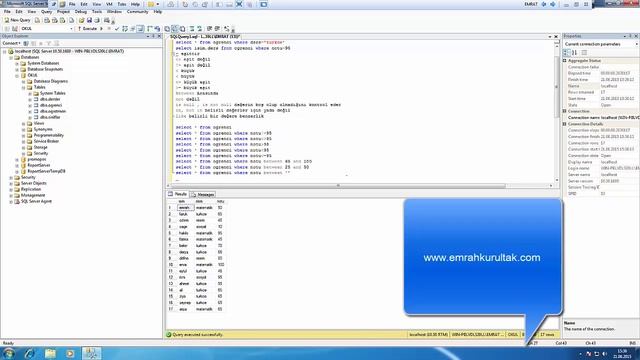Viewport: 640px width, 360px height.
Task: Open the active files dropdown arrow
Action: (x=549, y=36)
